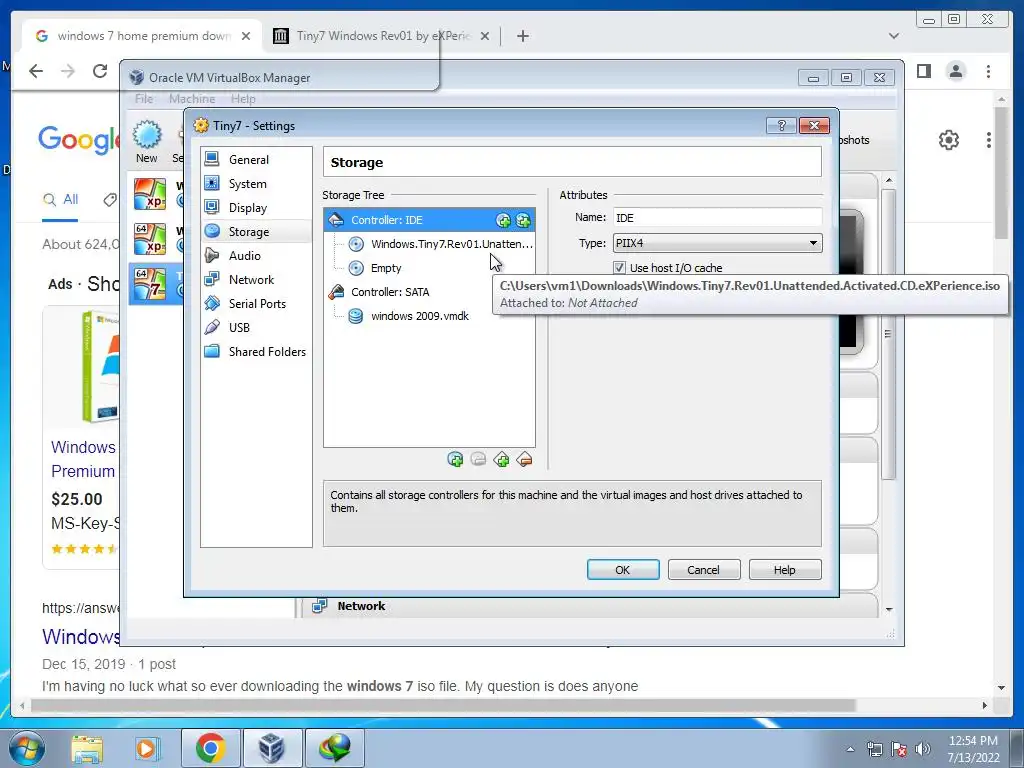This screenshot has width=1024, height=768.
Task: Click add controller icon below storage tree
Action: coord(501,460)
